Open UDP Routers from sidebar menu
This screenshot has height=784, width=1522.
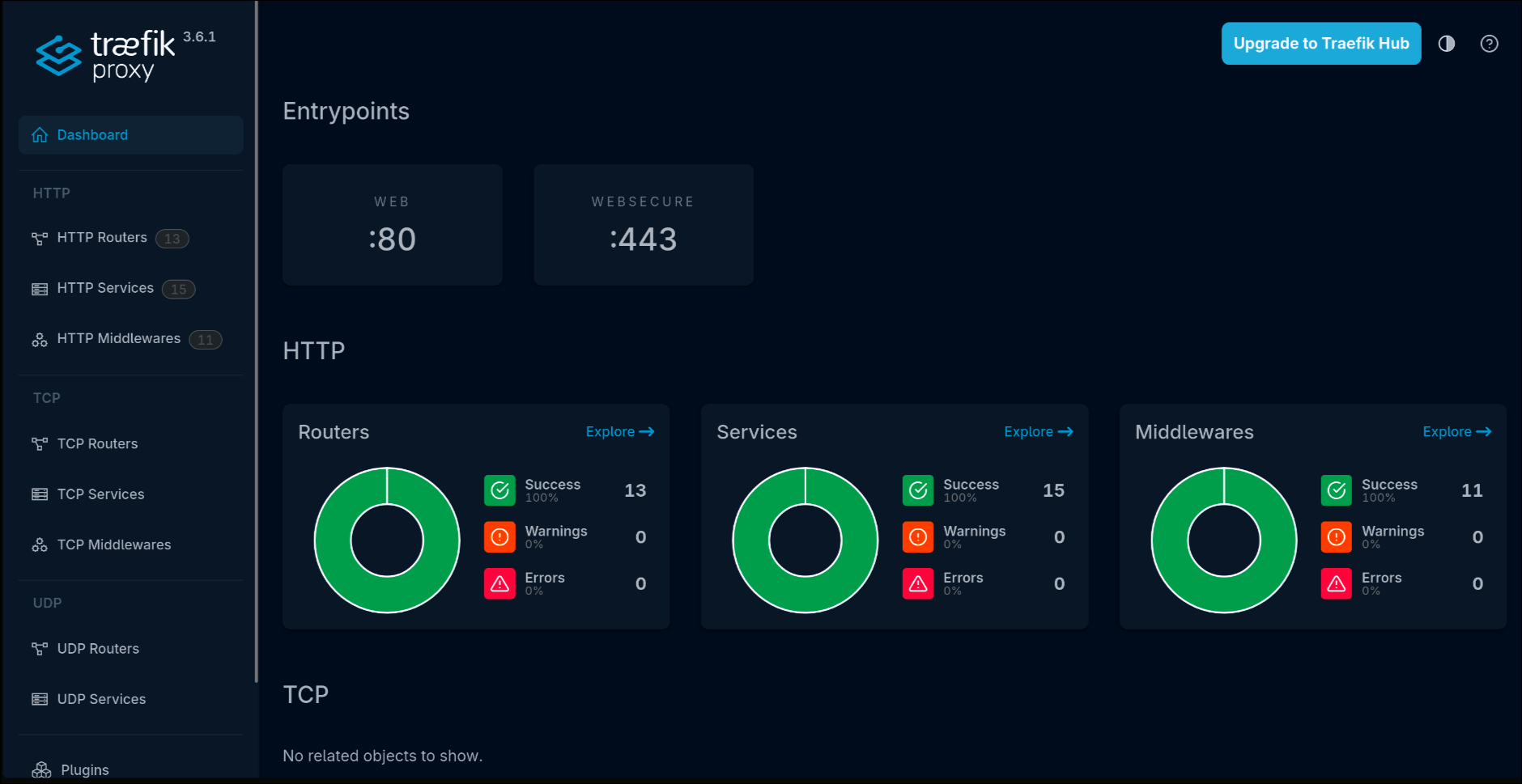pos(40,648)
